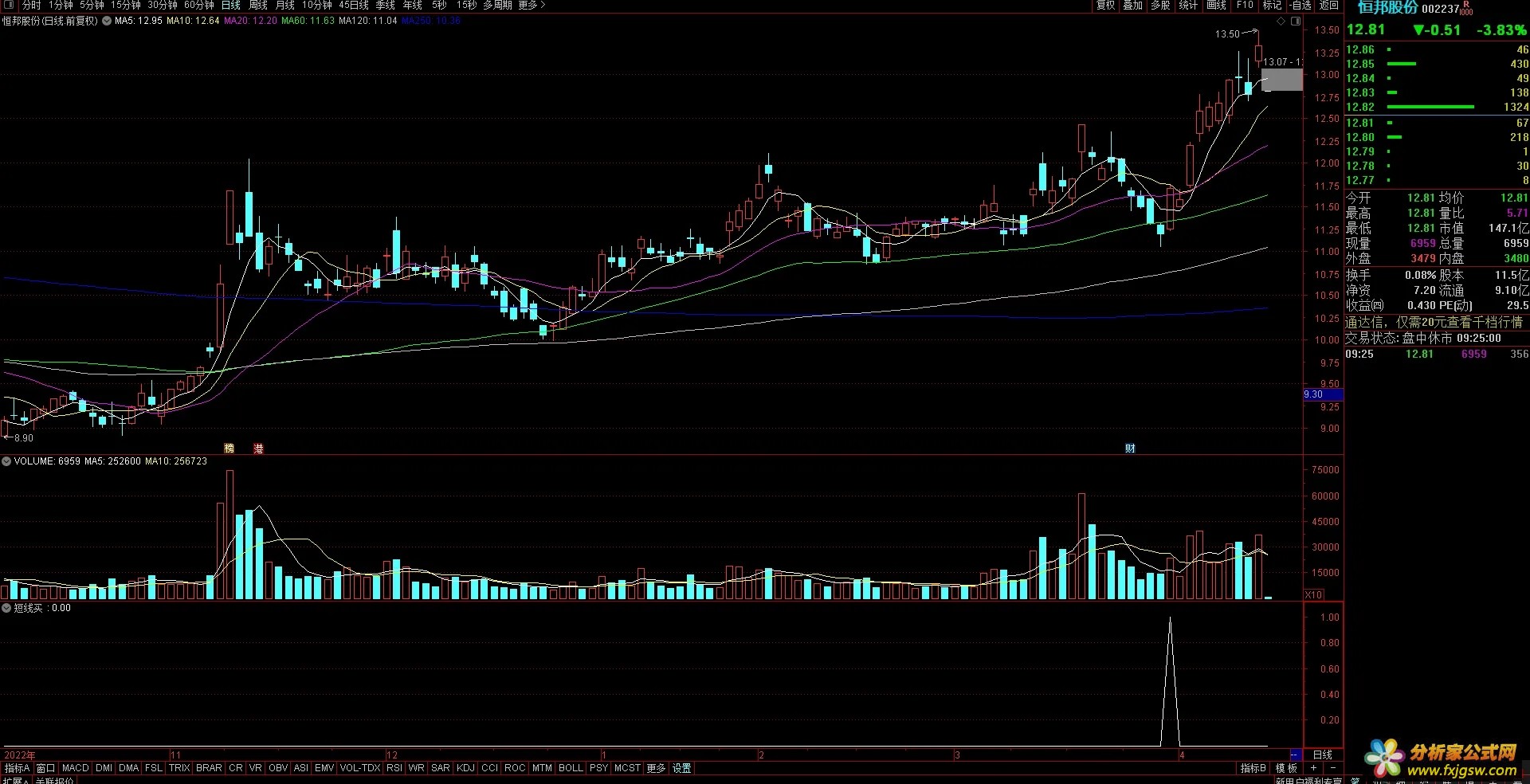Click the diamond icon above the price axis
Image resolution: width=1530 pixels, height=784 pixels.
click(1281, 22)
